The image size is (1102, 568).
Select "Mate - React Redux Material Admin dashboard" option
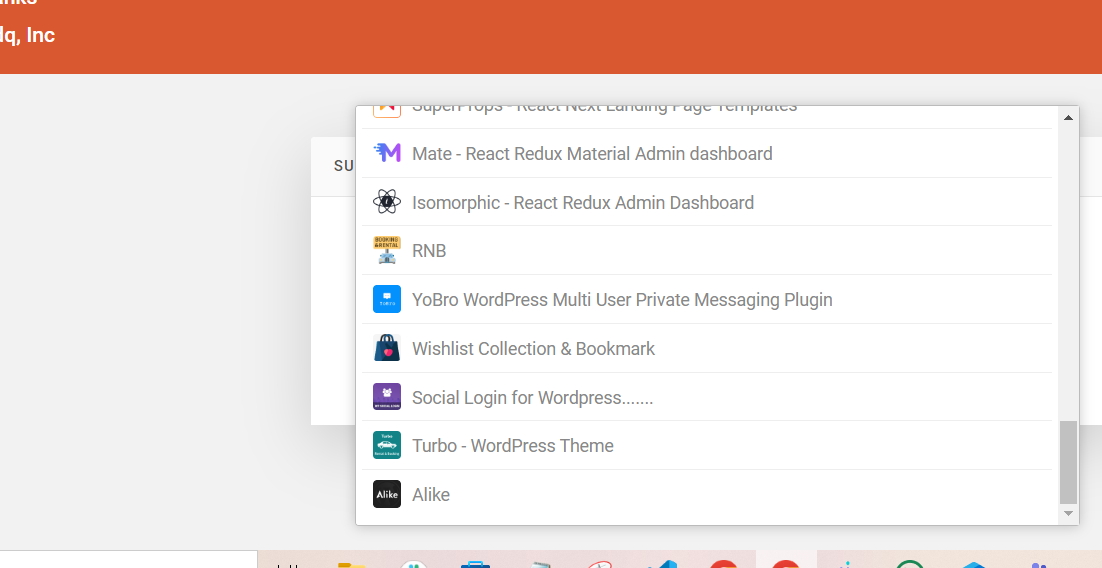click(x=592, y=154)
